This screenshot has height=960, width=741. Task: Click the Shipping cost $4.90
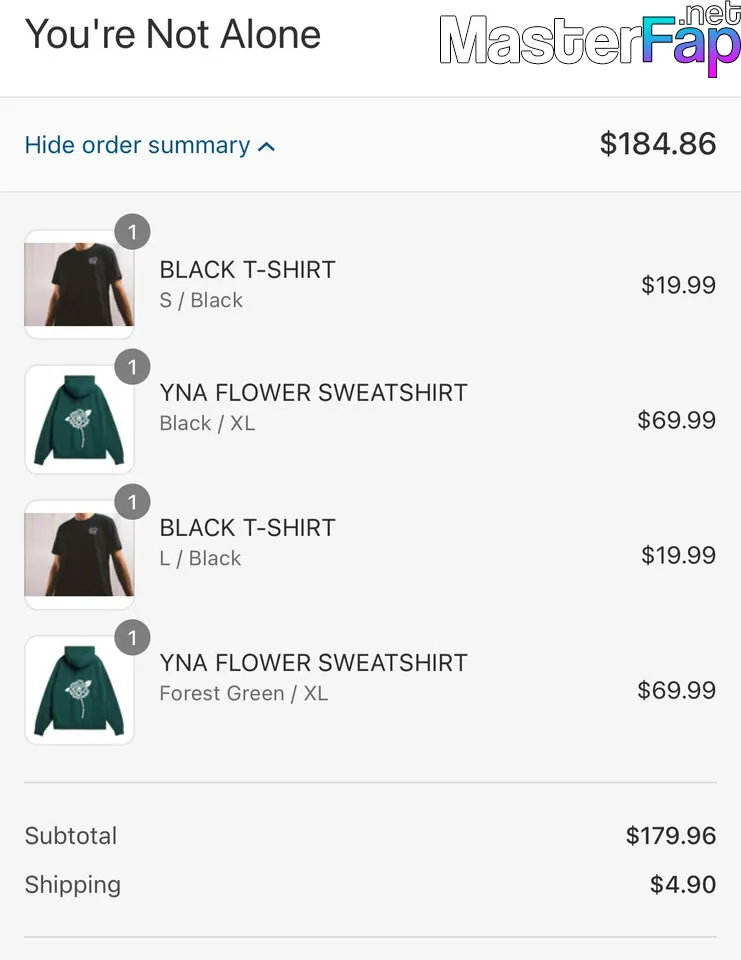pos(682,885)
